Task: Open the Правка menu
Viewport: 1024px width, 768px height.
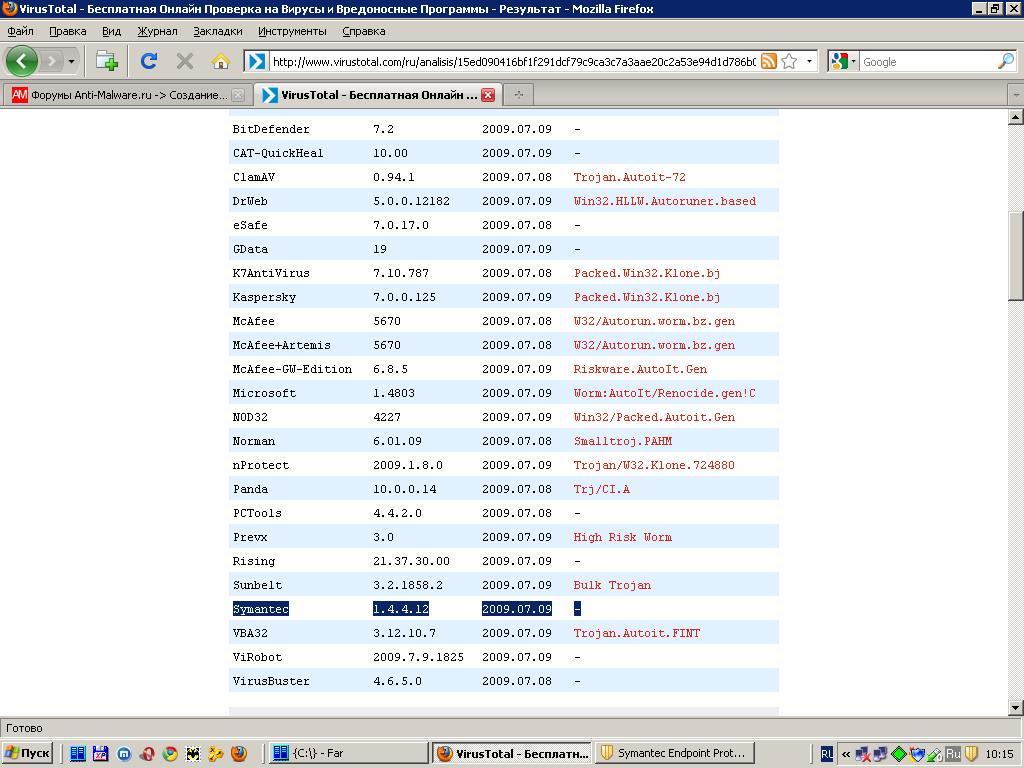Action: pos(67,31)
